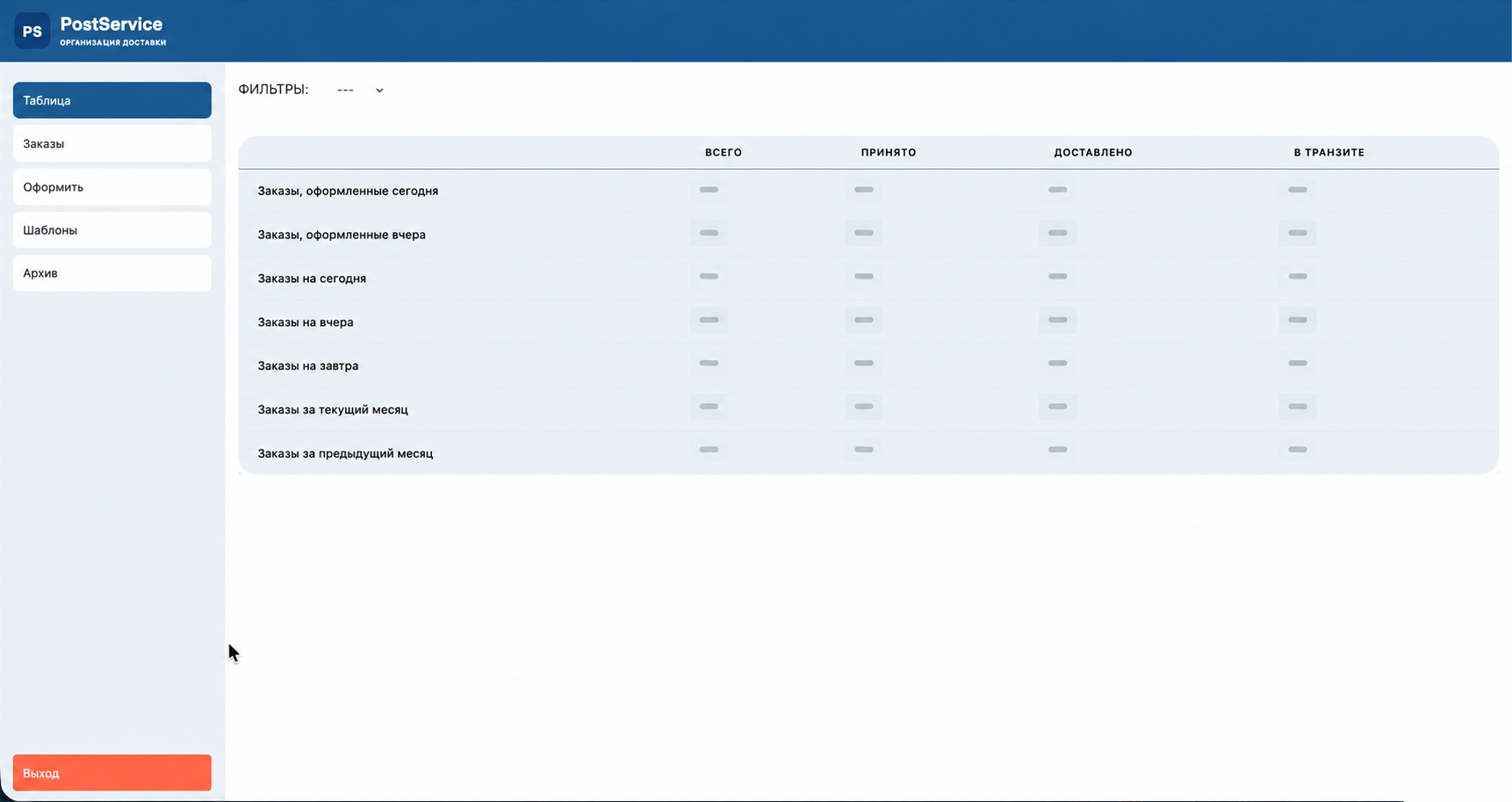Screen dimensions: 1512x802
Task: Click the PostService title text
Action: tap(112, 25)
